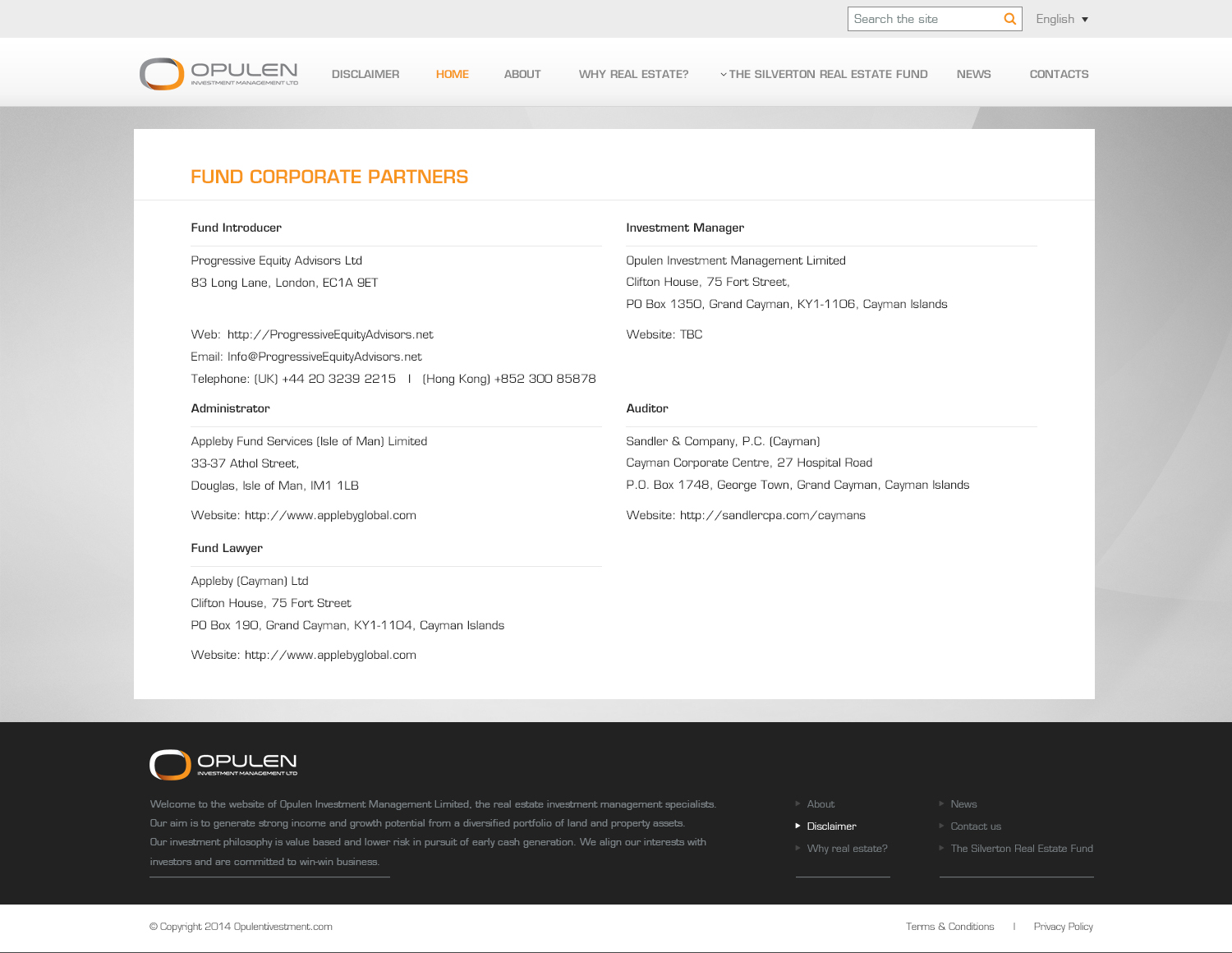Open Terms & Conditions link
Image resolution: width=1232 pixels, height=953 pixels.
point(949,927)
